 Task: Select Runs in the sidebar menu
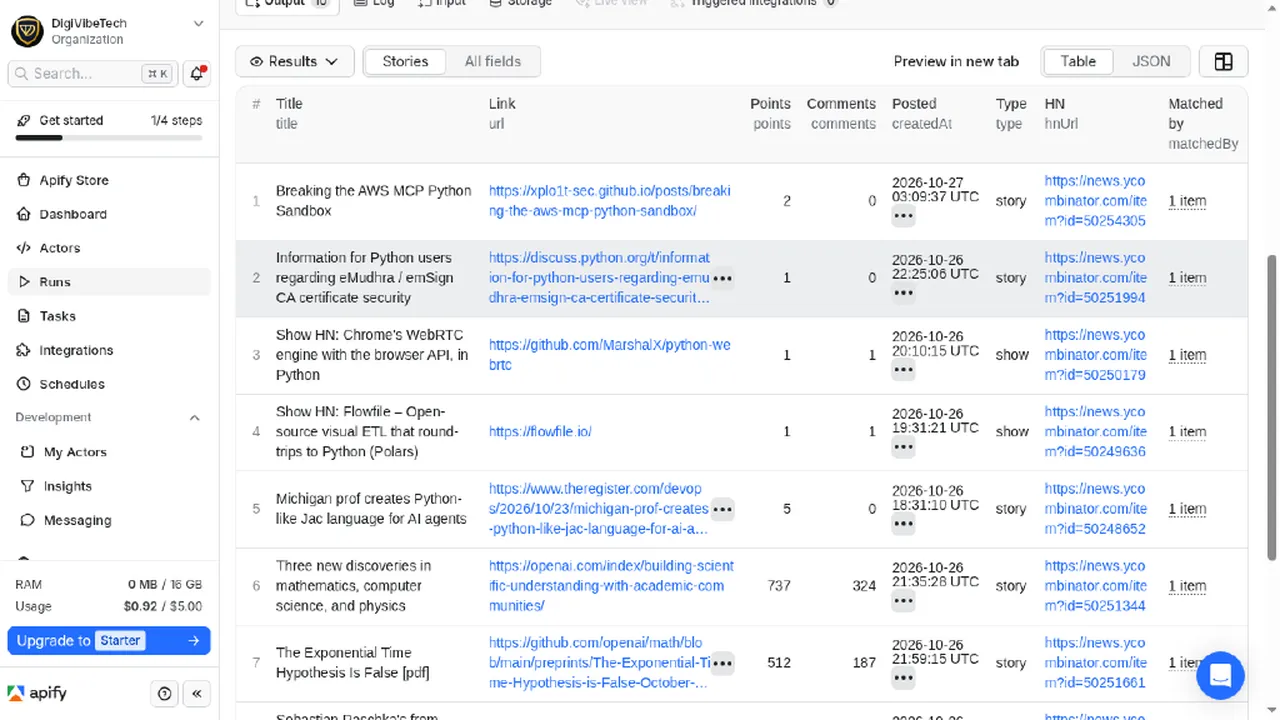[110, 282]
